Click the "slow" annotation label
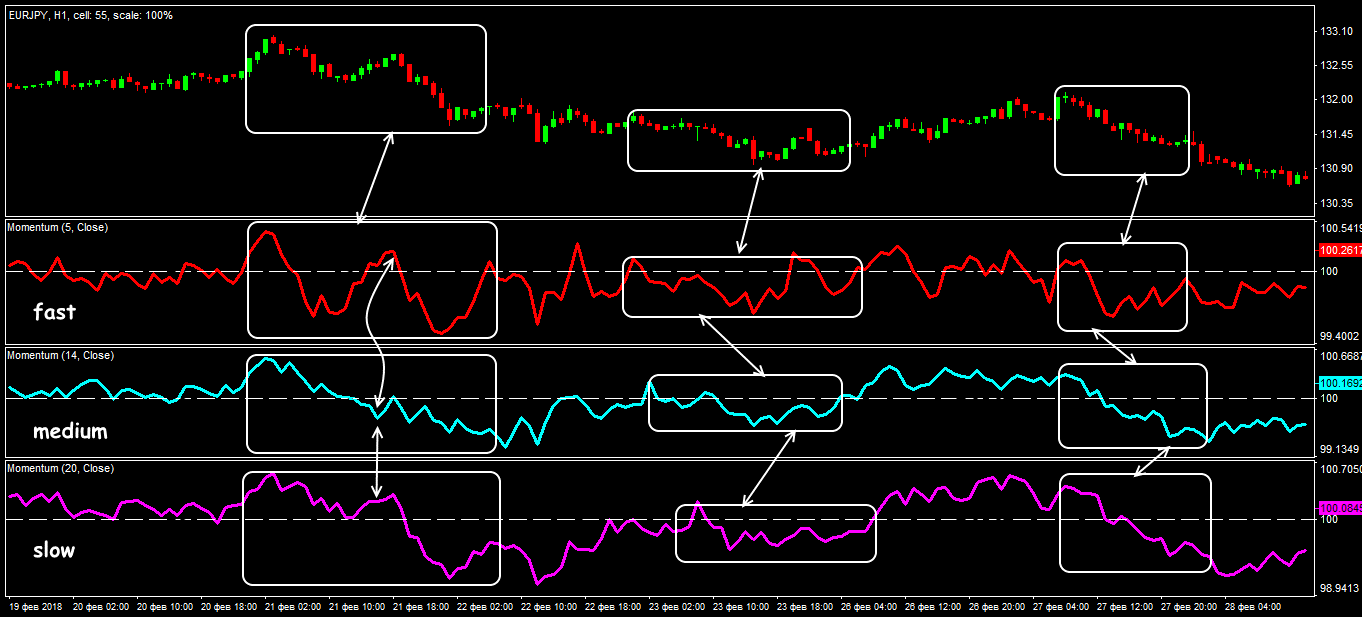Screen dimensions: 1362x617 pos(54,550)
